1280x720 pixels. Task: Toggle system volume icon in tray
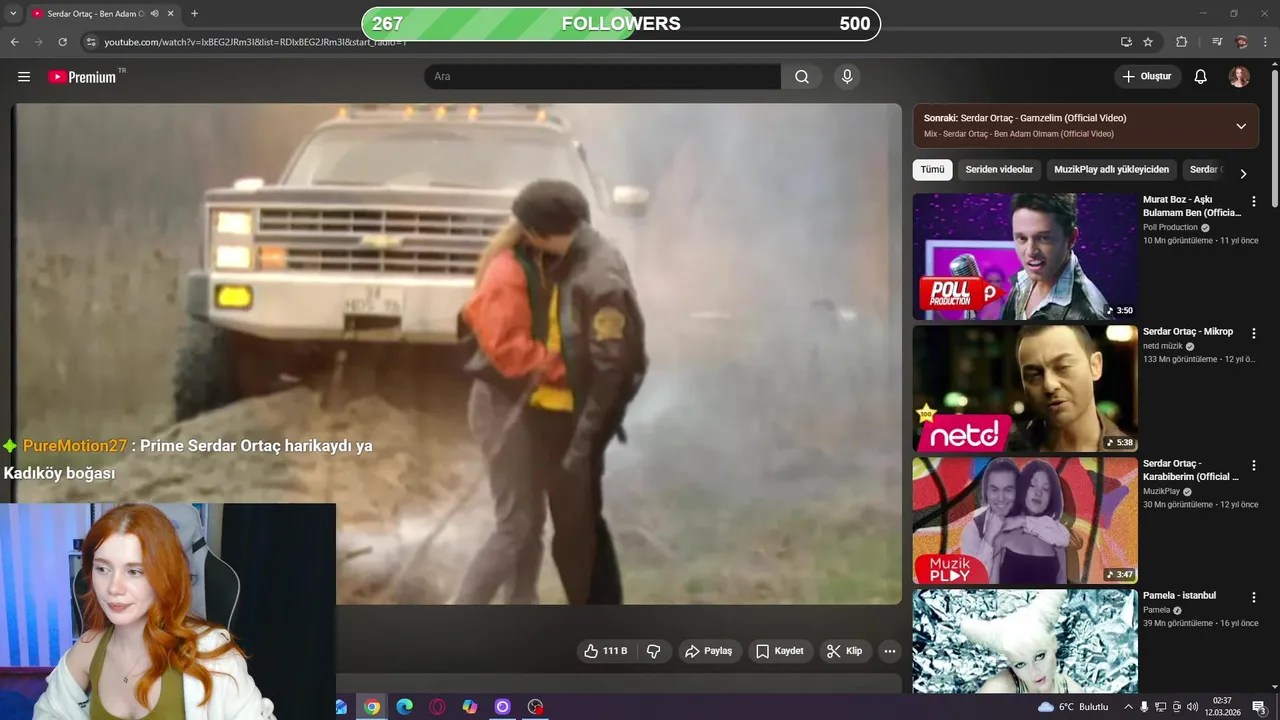point(1193,707)
